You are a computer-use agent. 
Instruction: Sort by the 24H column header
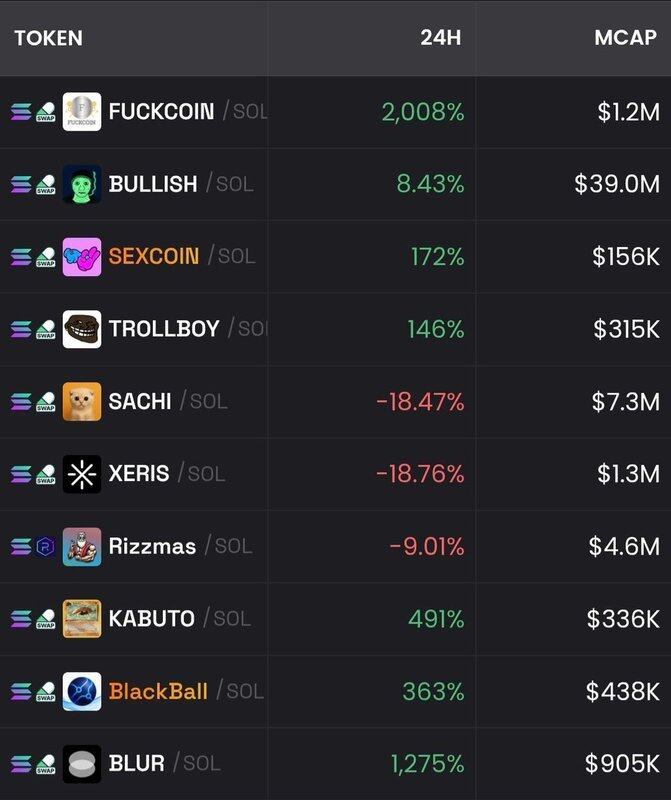click(441, 38)
